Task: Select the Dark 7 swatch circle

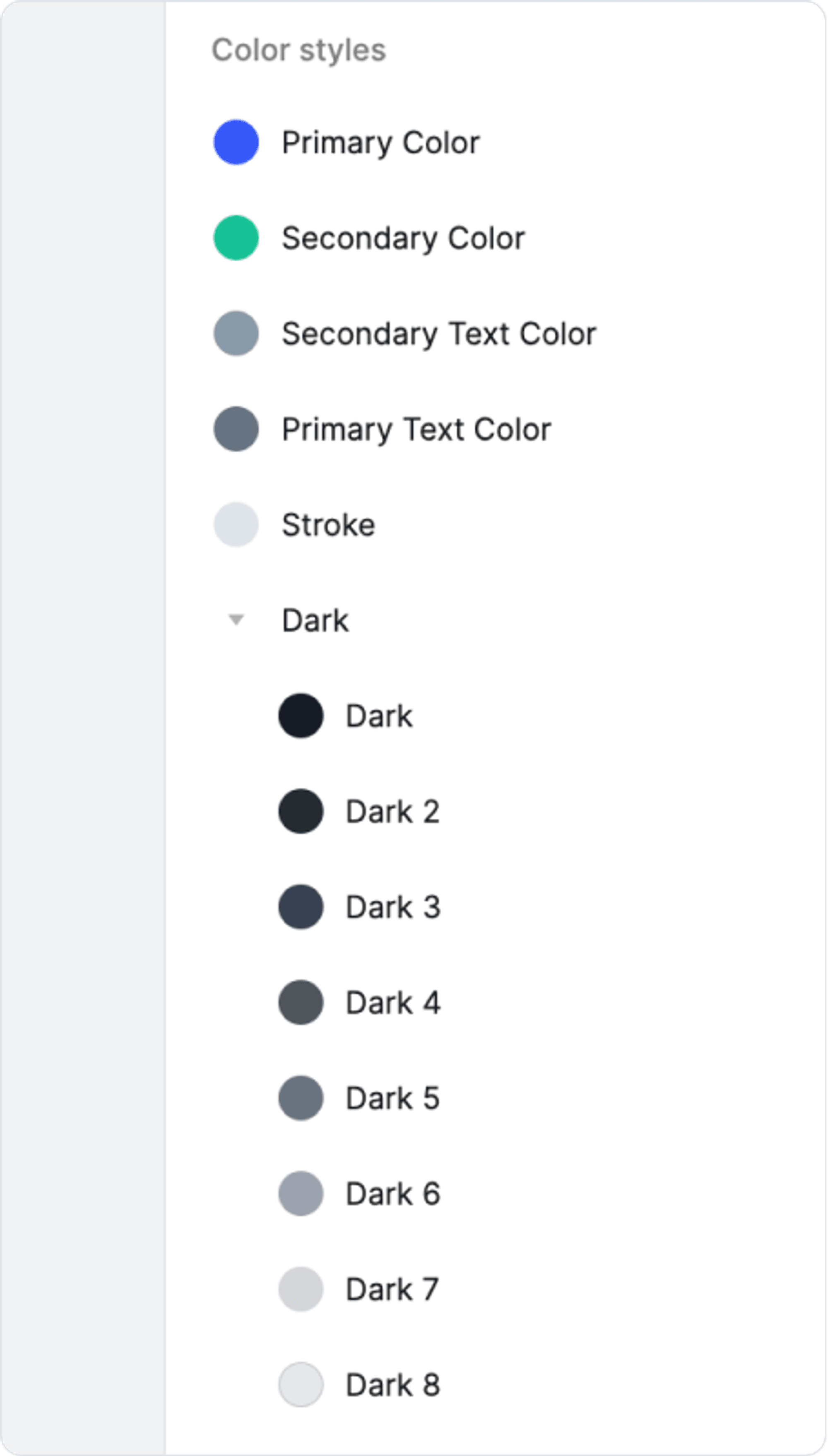Action: click(x=301, y=1289)
